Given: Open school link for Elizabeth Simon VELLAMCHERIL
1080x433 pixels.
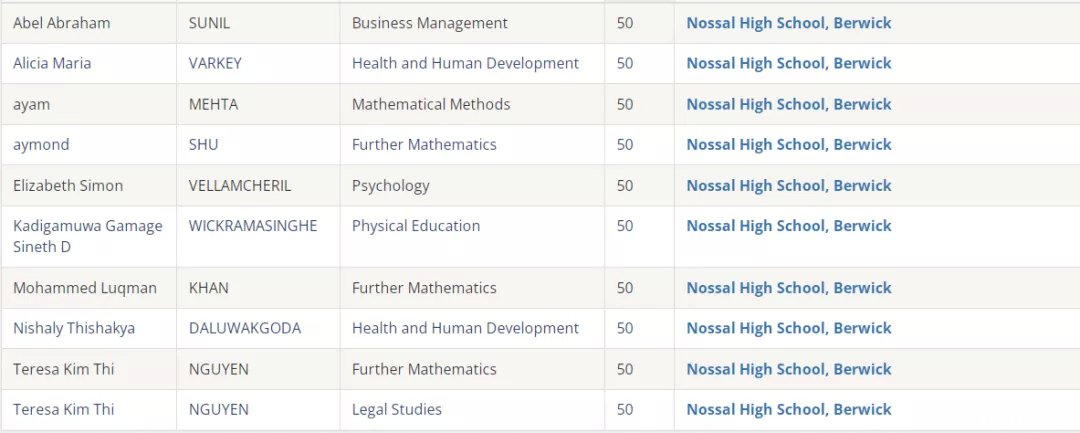Looking at the screenshot, I should tap(789, 185).
